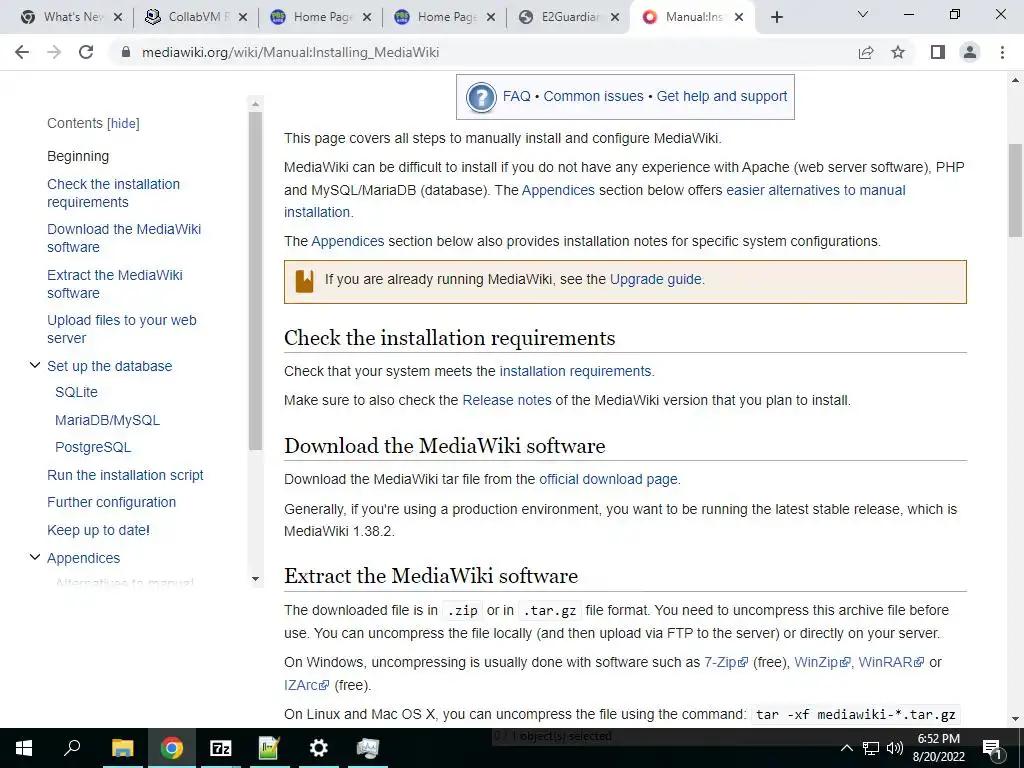The image size is (1024, 768).
Task: Go to Upload files to your web server
Action: 121,328
